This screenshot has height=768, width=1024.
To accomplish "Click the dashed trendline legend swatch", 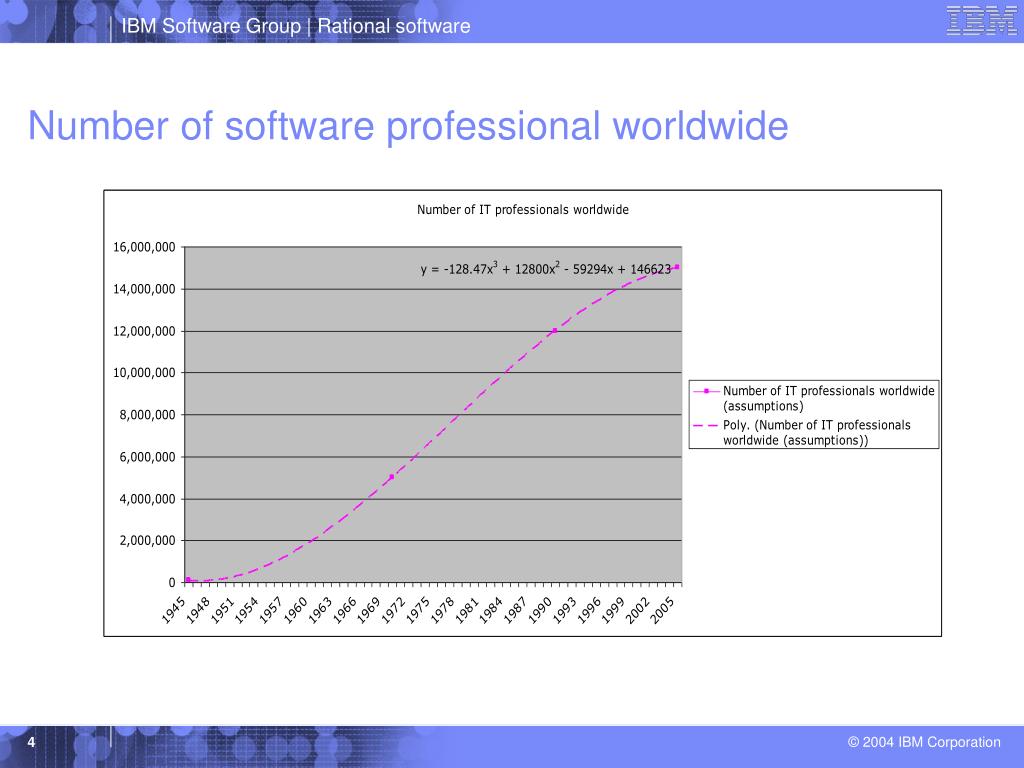I will coord(706,425).
